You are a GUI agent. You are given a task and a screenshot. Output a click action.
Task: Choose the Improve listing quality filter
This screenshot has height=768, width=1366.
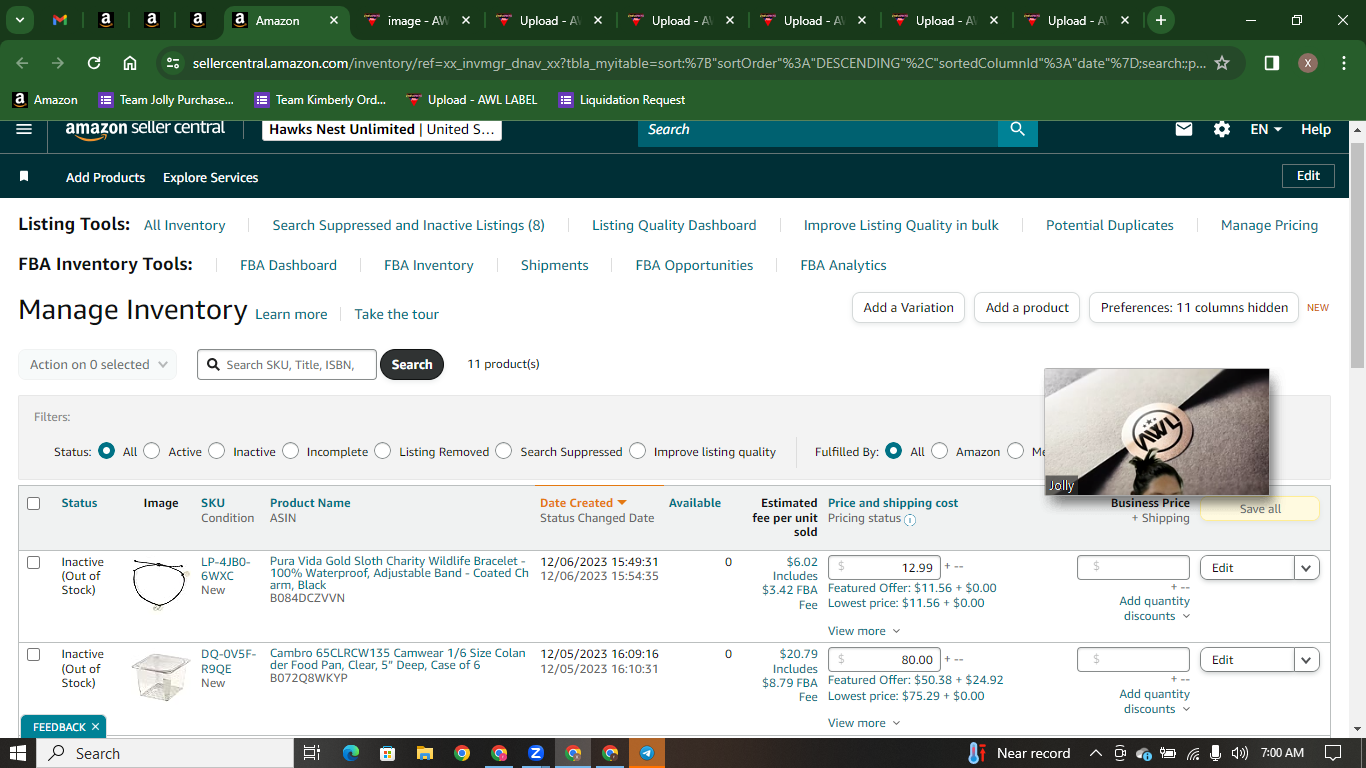coord(638,451)
